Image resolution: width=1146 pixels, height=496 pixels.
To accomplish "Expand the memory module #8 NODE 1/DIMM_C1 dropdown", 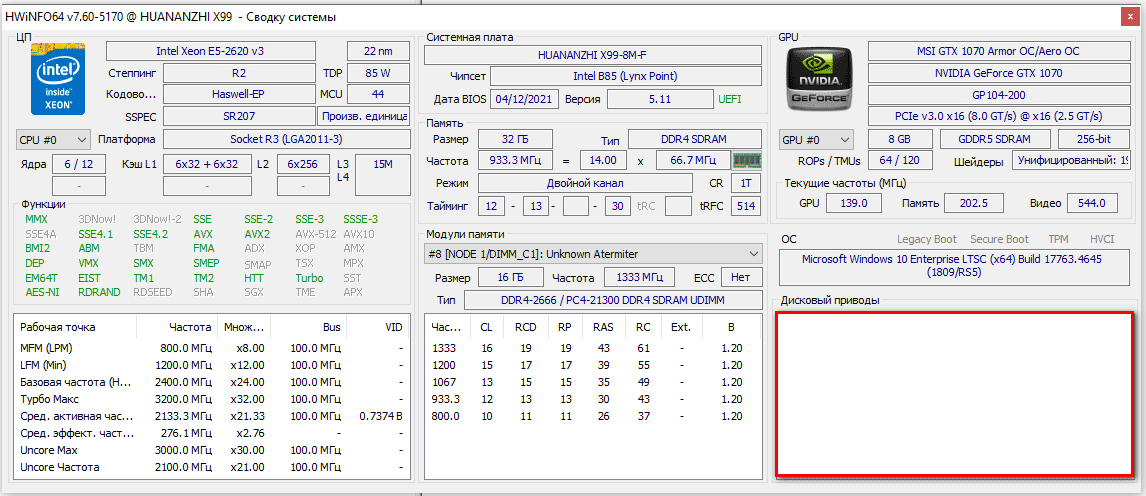I will pyautogui.click(x=596, y=254).
